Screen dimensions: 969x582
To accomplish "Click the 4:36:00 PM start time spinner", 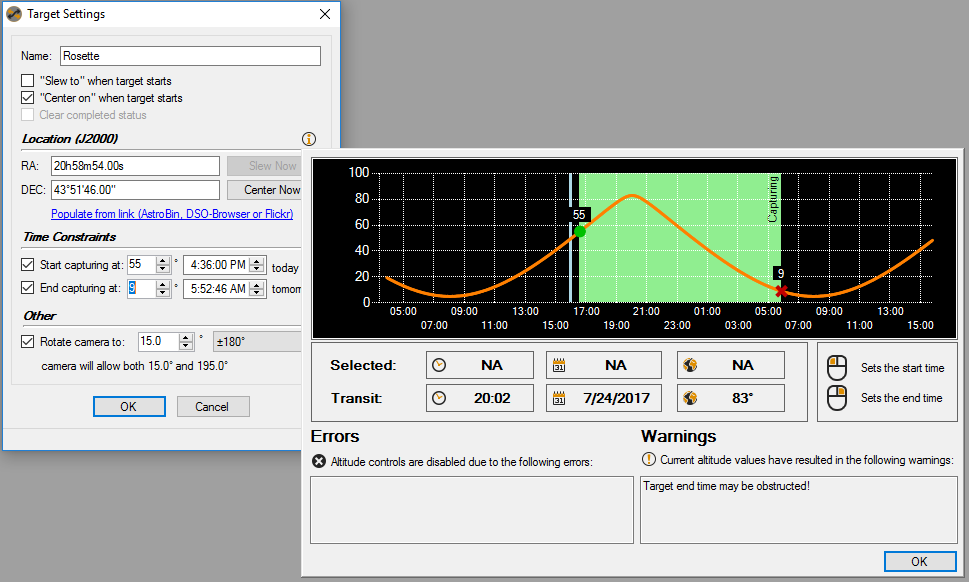I will (258, 265).
